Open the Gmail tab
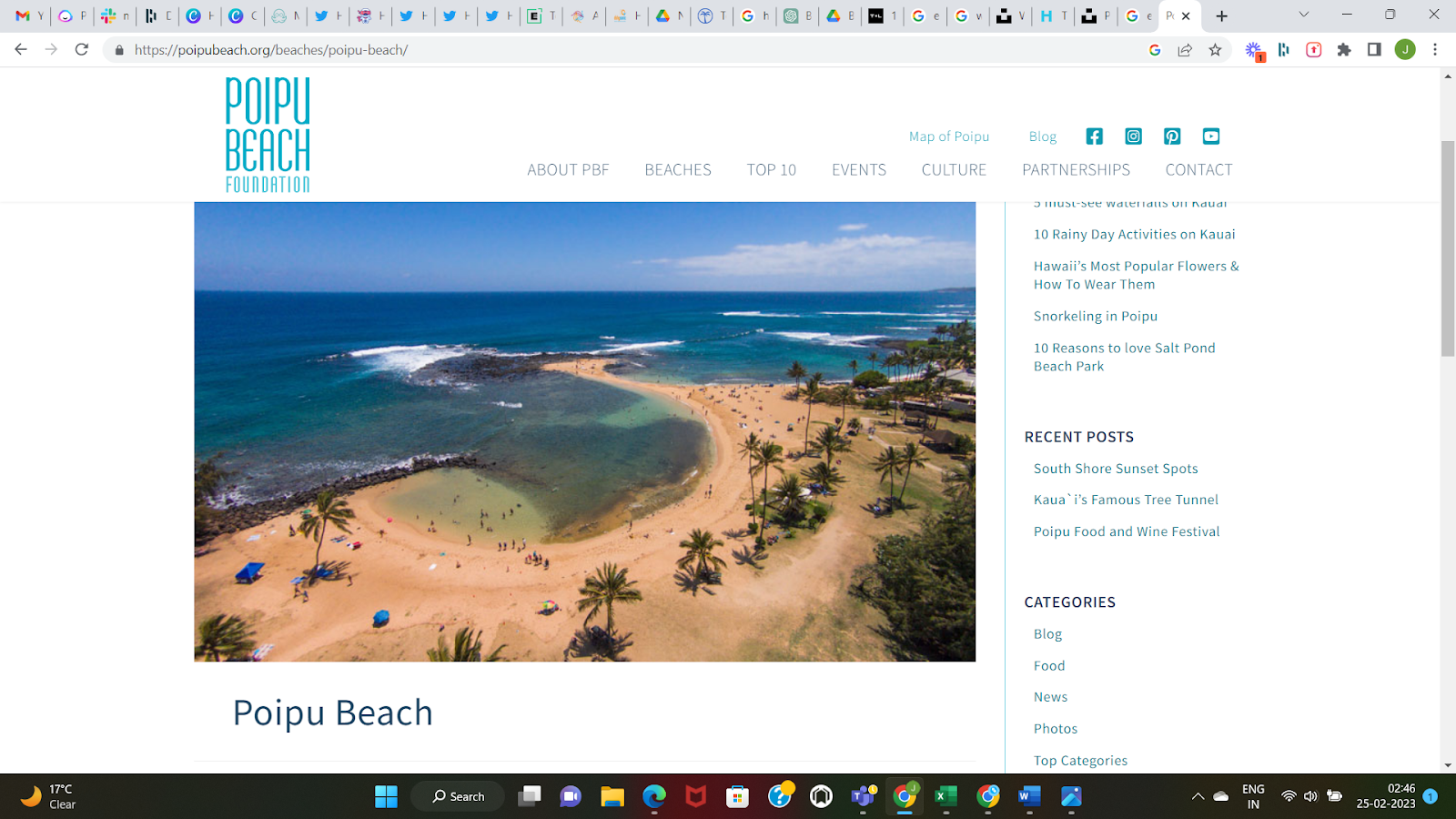The image size is (1456, 819). [x=30, y=15]
